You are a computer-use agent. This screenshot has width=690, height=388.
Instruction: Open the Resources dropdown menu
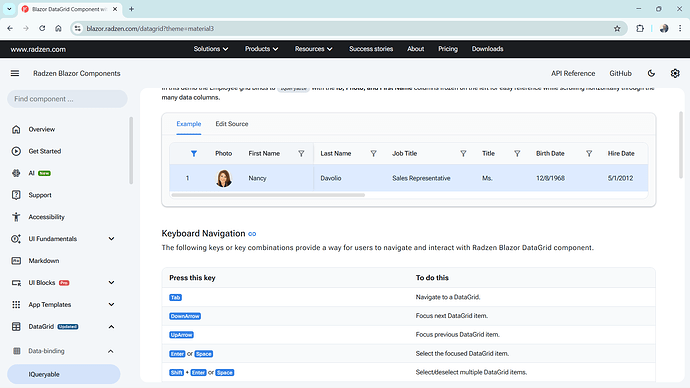coord(313,49)
